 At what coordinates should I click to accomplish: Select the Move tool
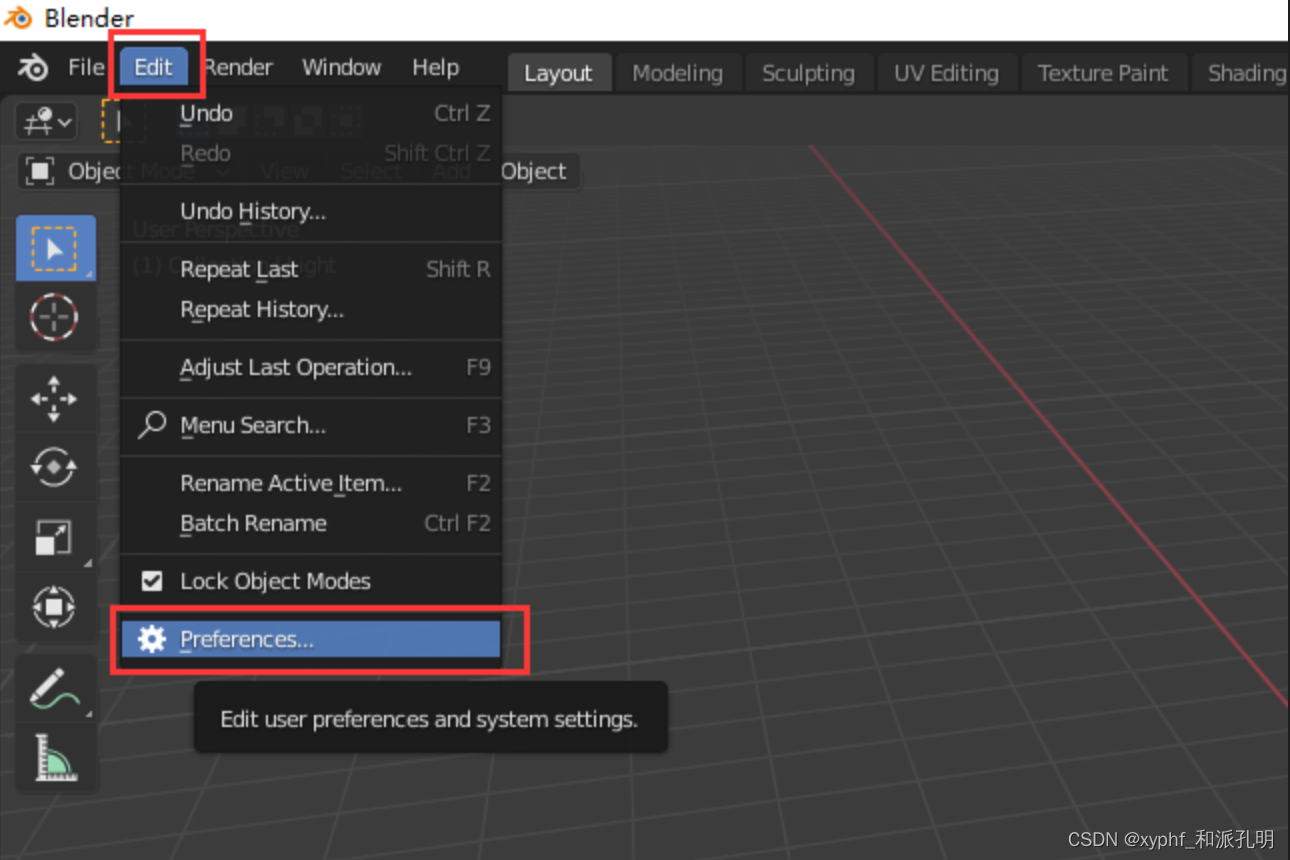point(55,398)
